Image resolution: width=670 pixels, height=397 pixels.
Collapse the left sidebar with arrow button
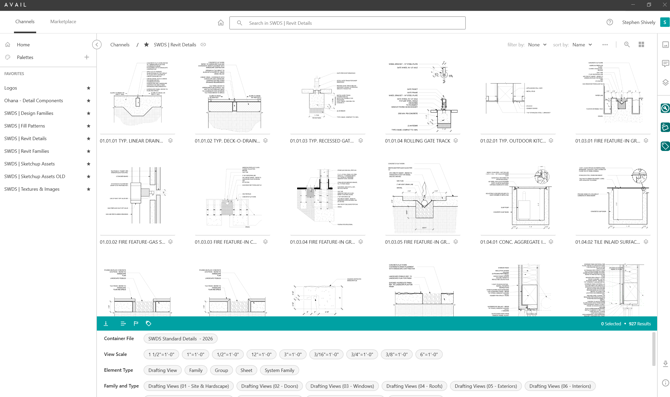[97, 44]
